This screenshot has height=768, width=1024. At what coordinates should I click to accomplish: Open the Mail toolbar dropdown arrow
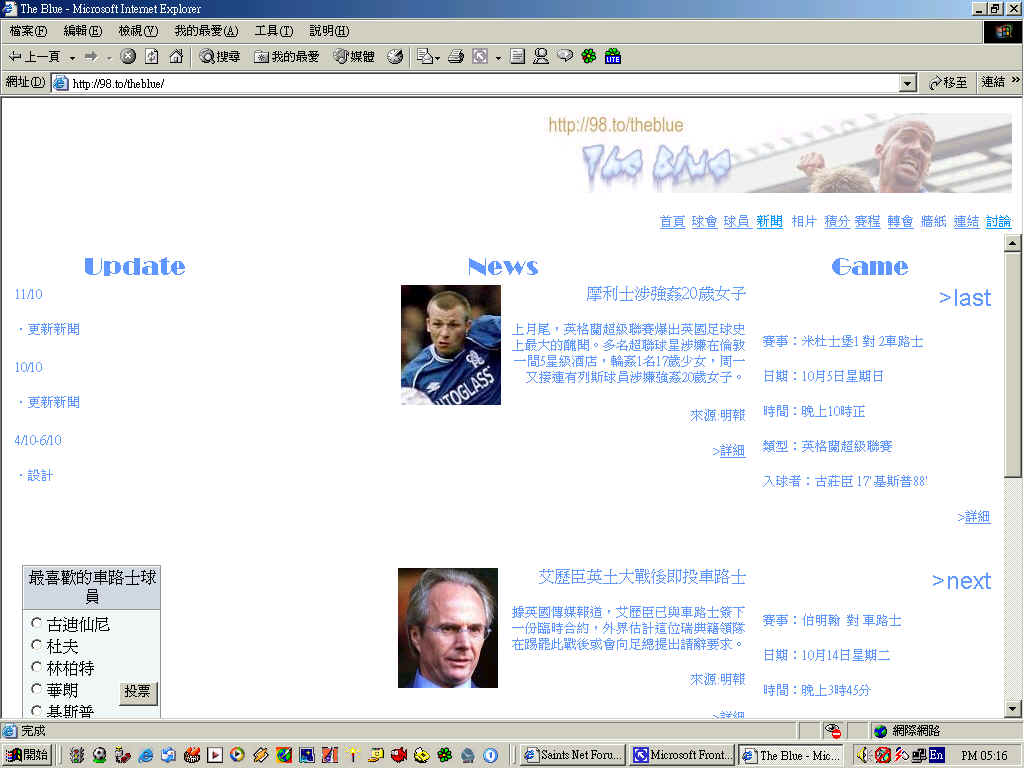click(438, 57)
